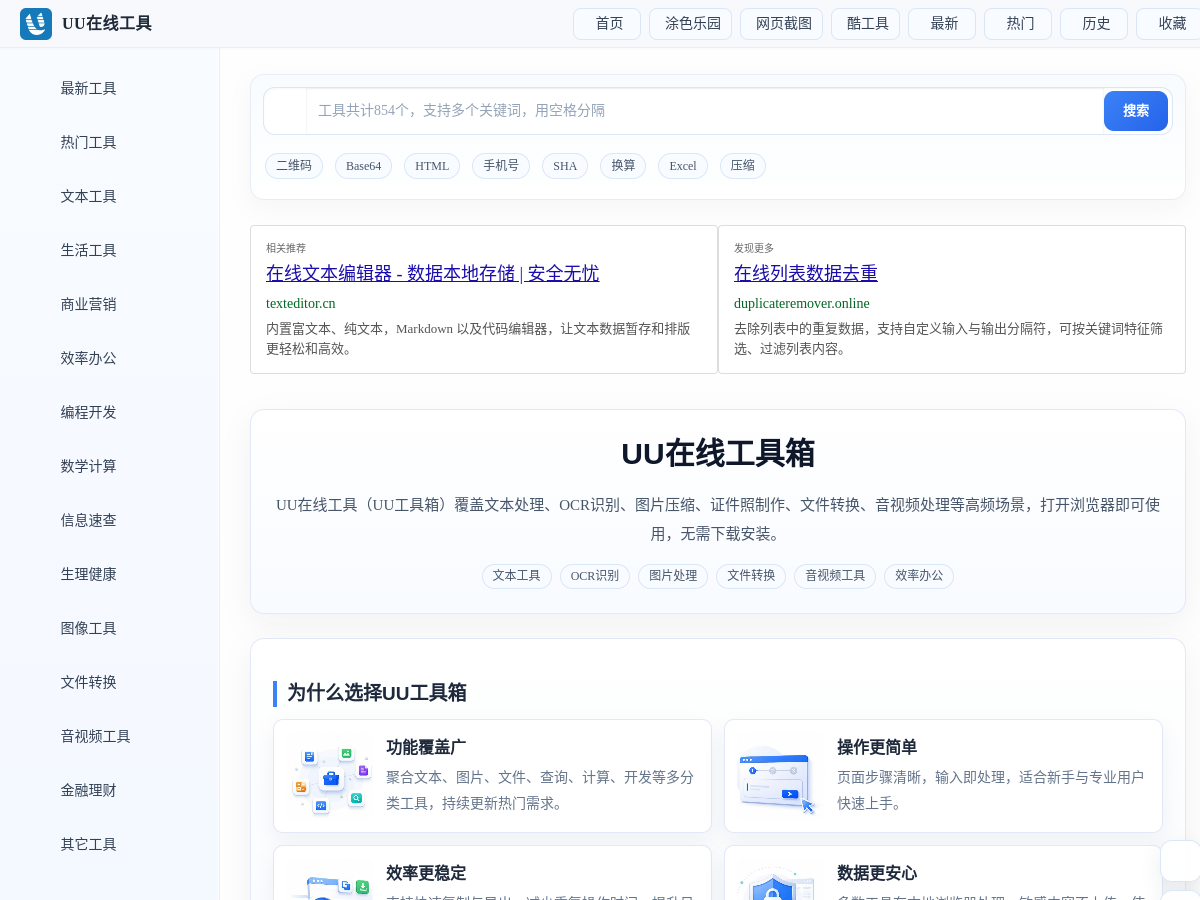Click the 数据更安心 card title
The image size is (1200, 900).
pos(877,873)
